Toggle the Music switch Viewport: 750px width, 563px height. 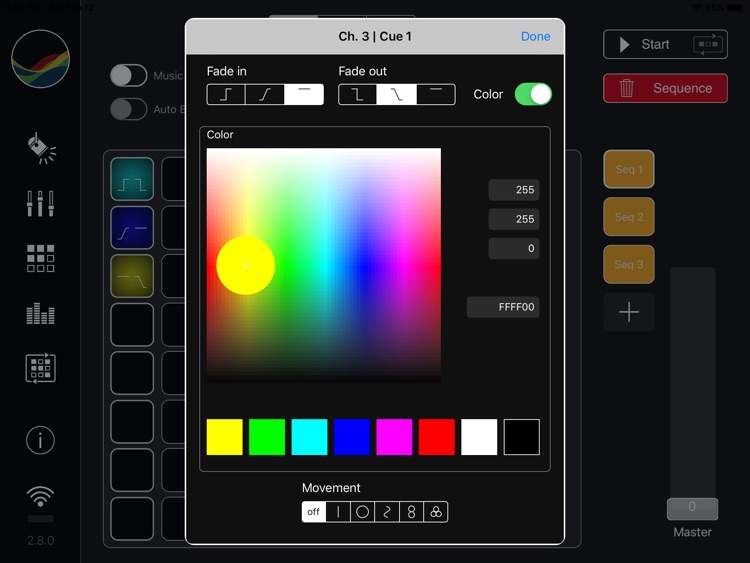click(128, 76)
